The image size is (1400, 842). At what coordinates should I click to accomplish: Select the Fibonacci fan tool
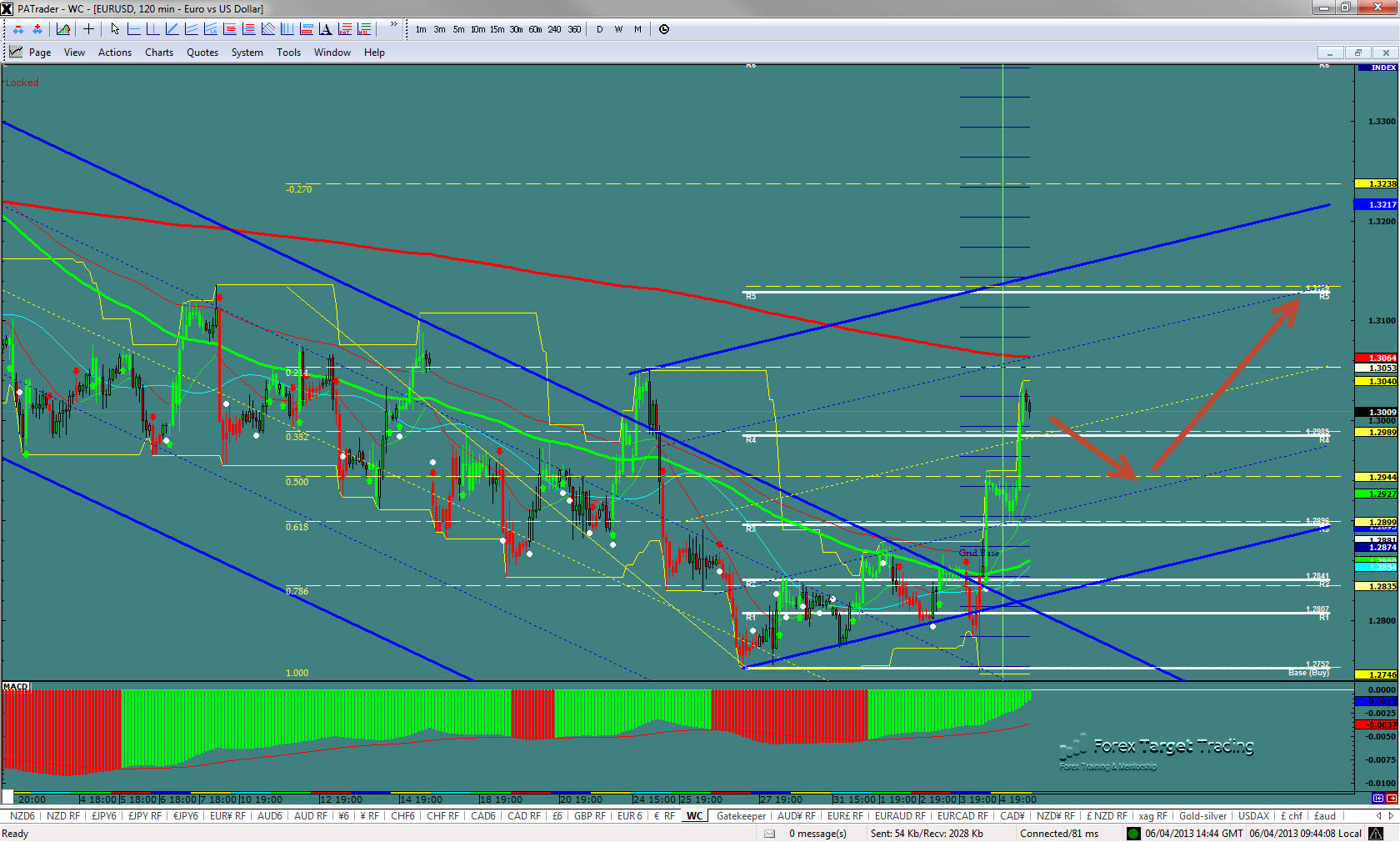[268, 29]
